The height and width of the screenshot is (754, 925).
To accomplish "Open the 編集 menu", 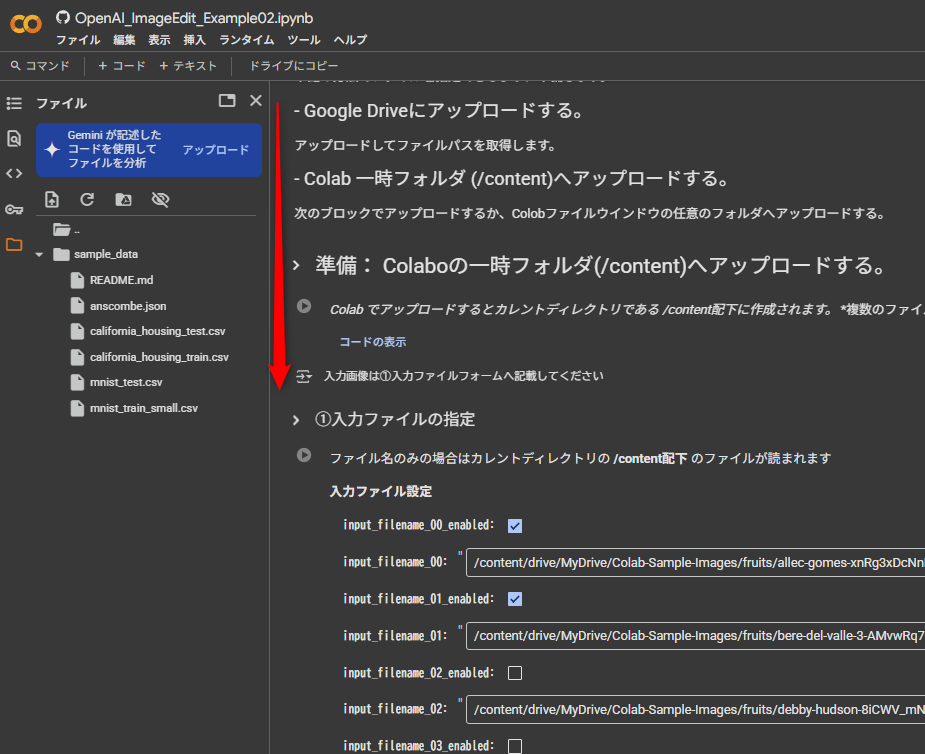I will click(124, 40).
